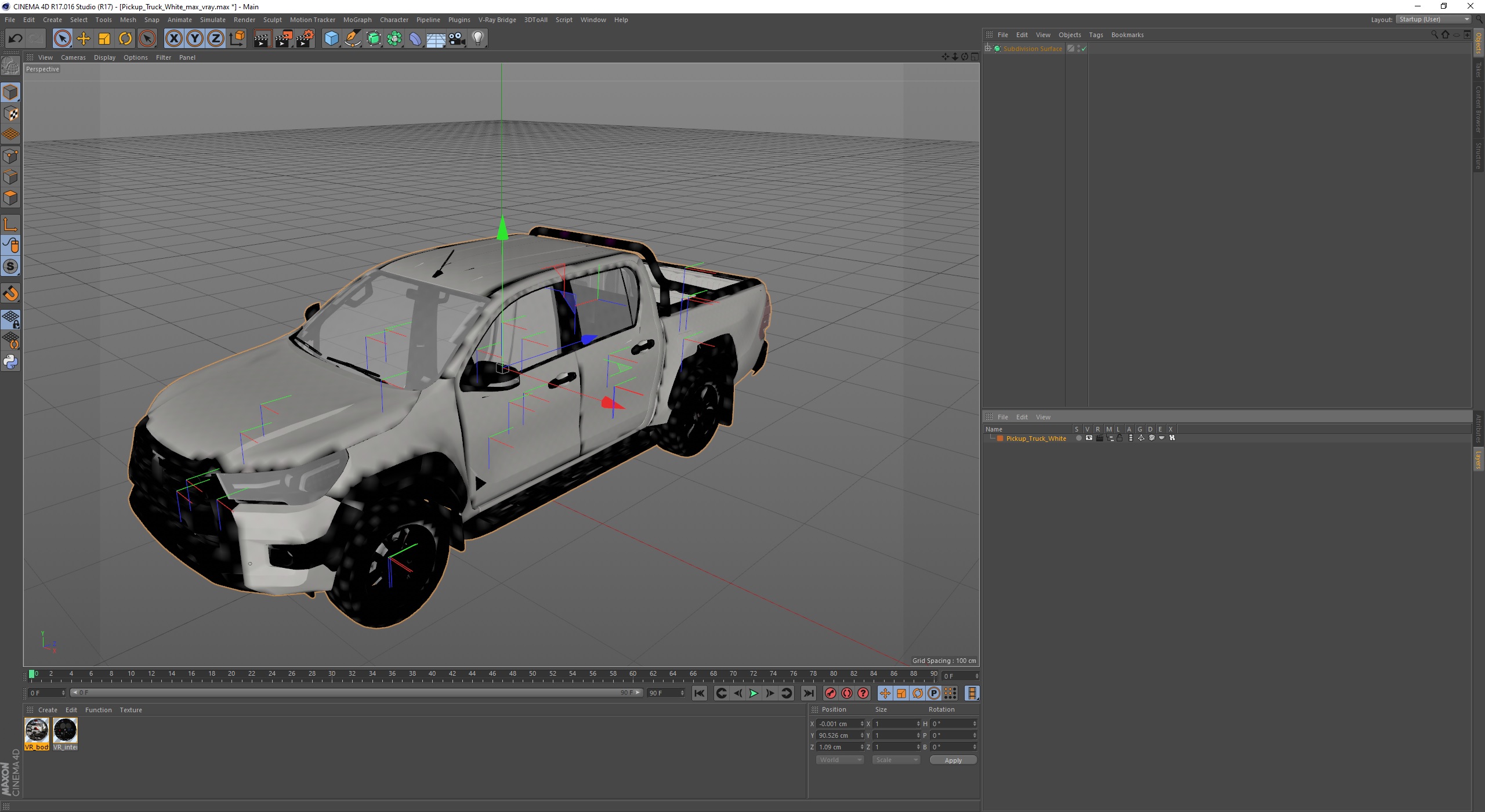Image resolution: width=1485 pixels, height=812 pixels.
Task: Toggle Z-axis lock
Action: click(x=216, y=39)
